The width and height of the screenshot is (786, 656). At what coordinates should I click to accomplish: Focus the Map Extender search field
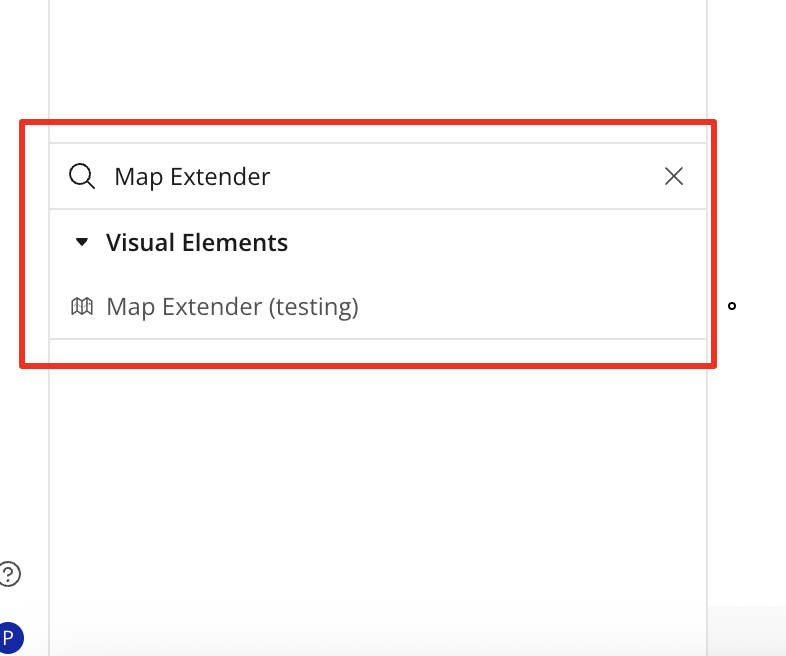380,177
